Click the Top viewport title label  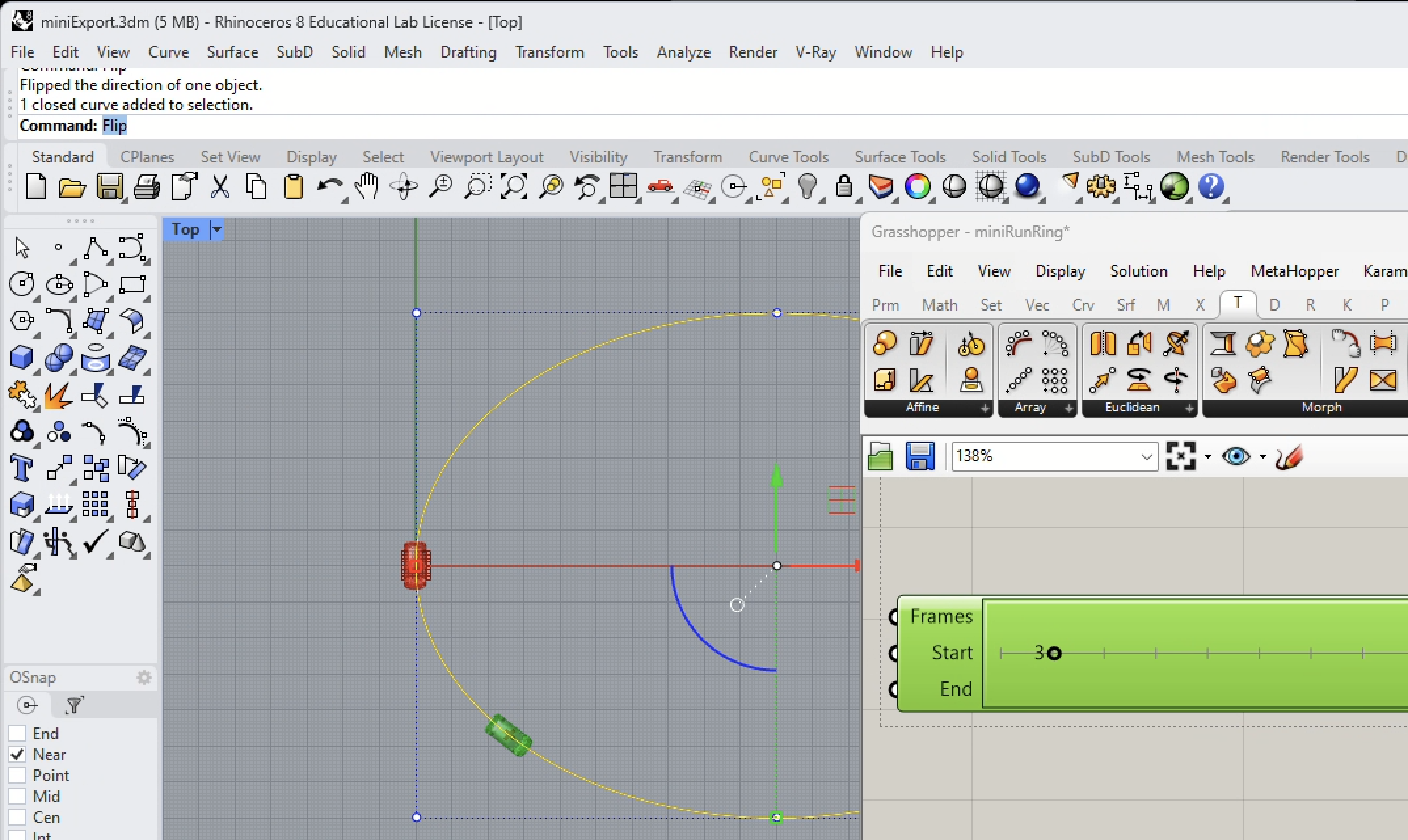(x=186, y=229)
